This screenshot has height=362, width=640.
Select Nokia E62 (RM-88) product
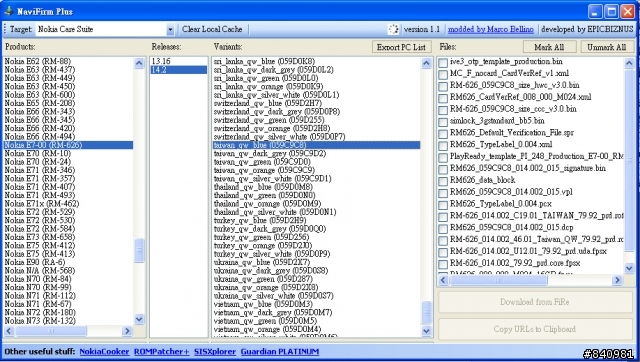tap(68, 61)
